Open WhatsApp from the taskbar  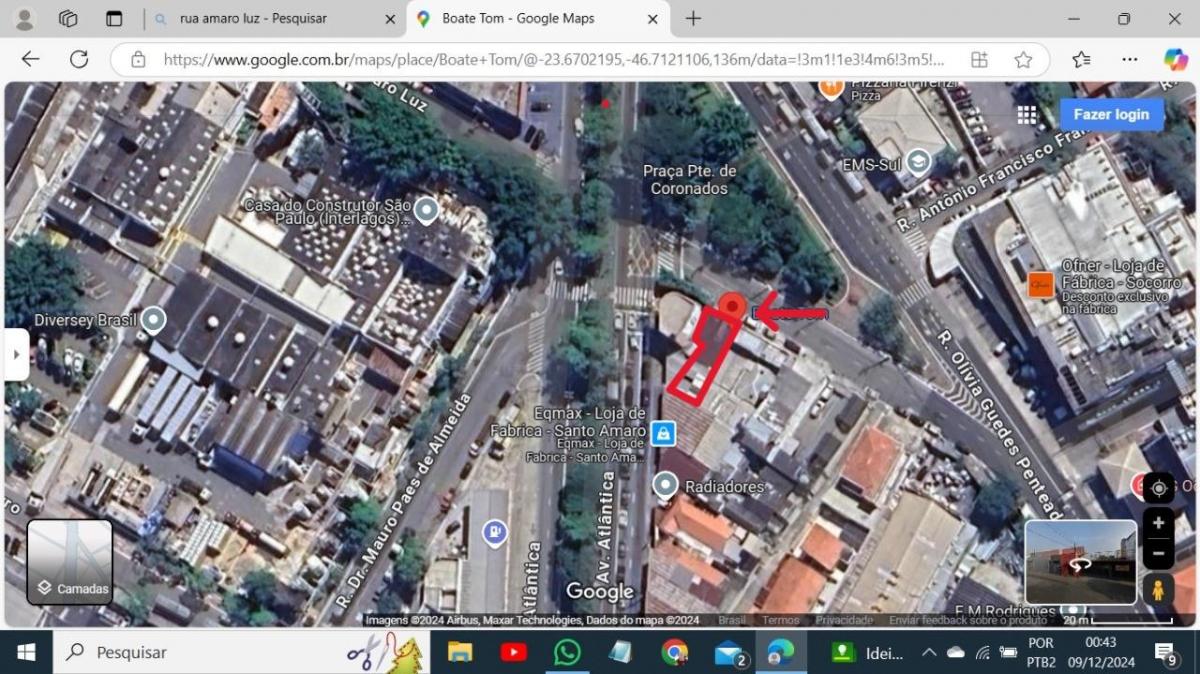tap(567, 653)
